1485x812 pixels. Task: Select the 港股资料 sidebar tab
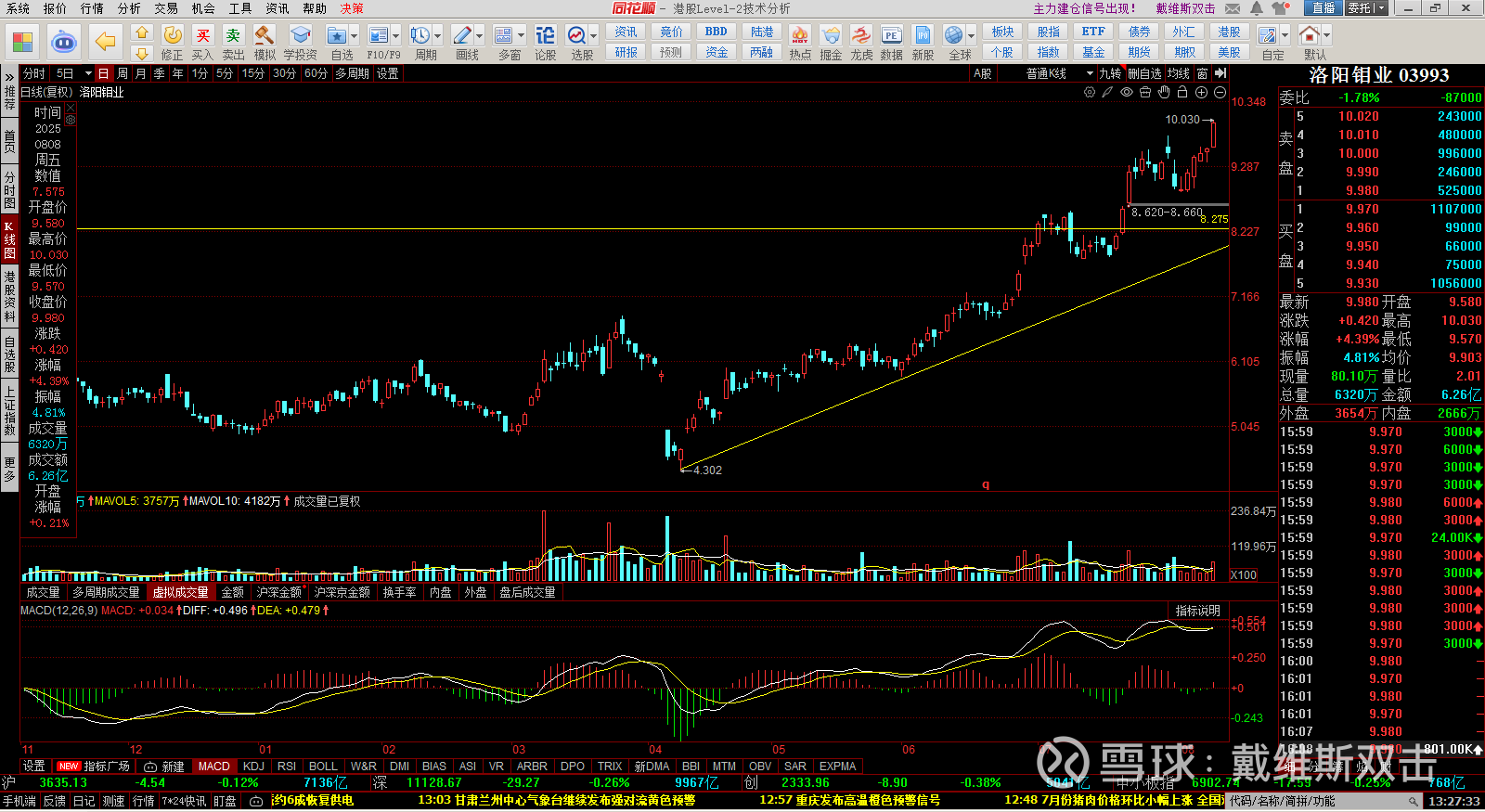tap(9, 297)
